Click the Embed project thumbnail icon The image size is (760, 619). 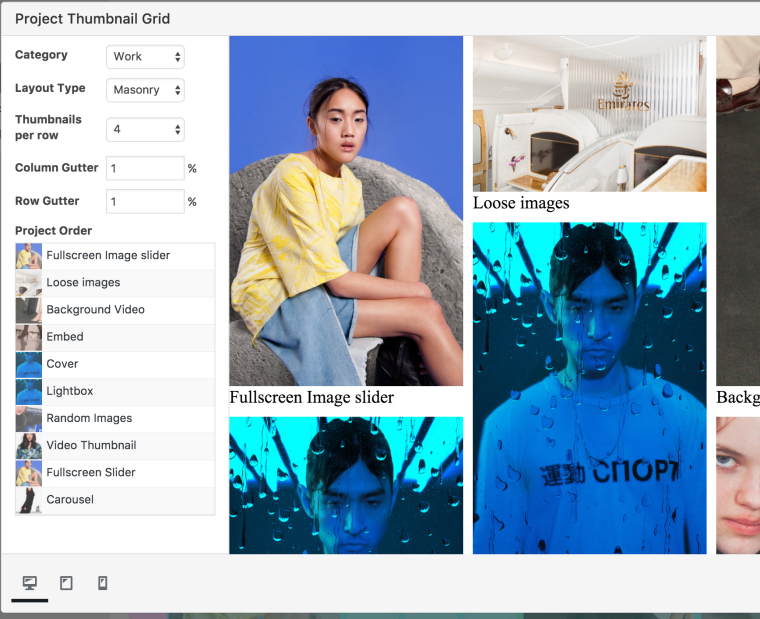coord(29,338)
